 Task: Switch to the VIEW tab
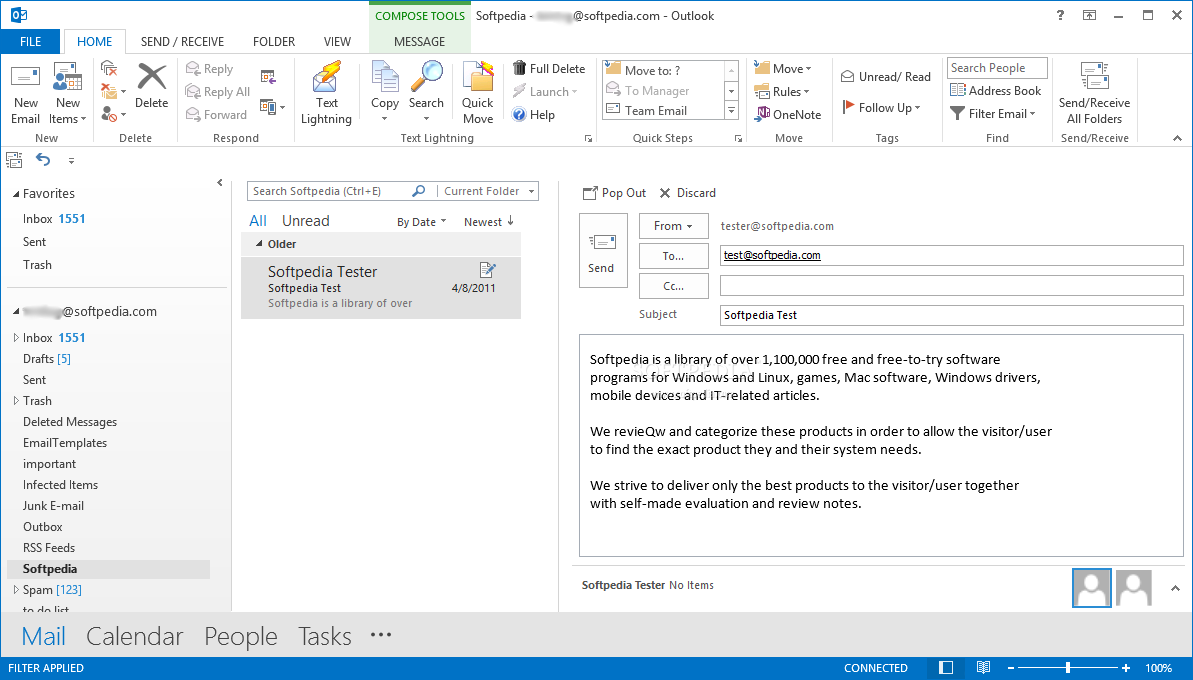click(337, 42)
